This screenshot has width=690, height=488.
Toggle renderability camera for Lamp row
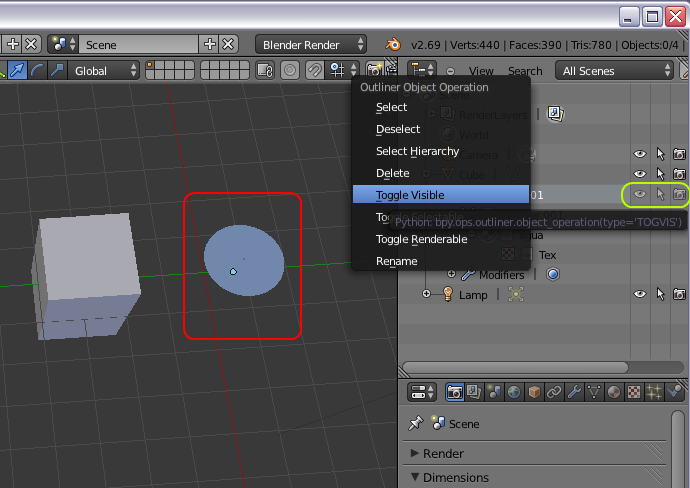click(679, 294)
